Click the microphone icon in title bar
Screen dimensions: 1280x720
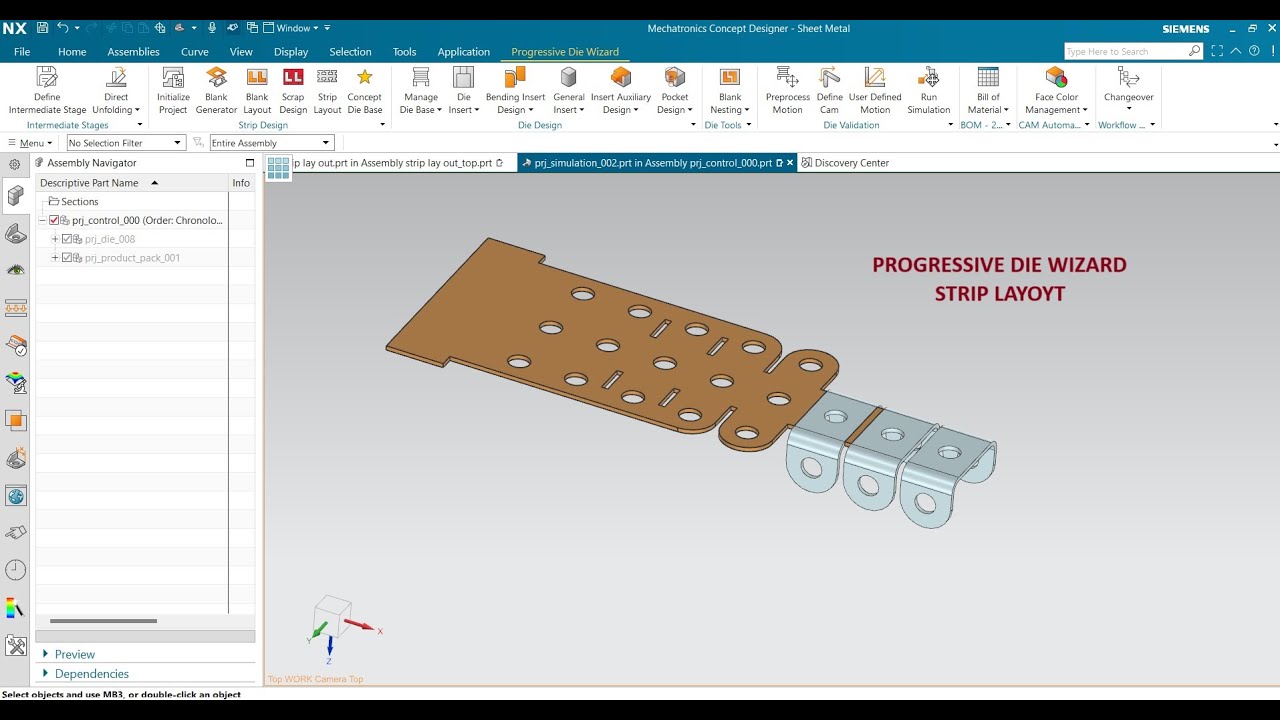pyautogui.click(x=212, y=28)
